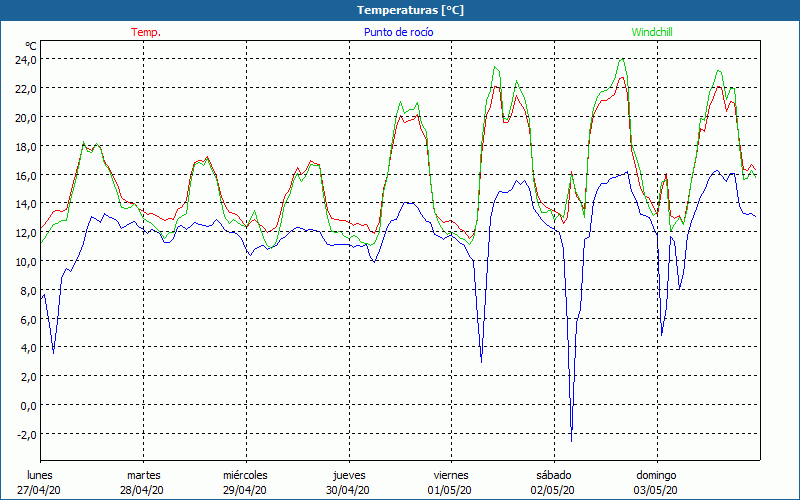Click the '02/05/20' date label

point(553,490)
